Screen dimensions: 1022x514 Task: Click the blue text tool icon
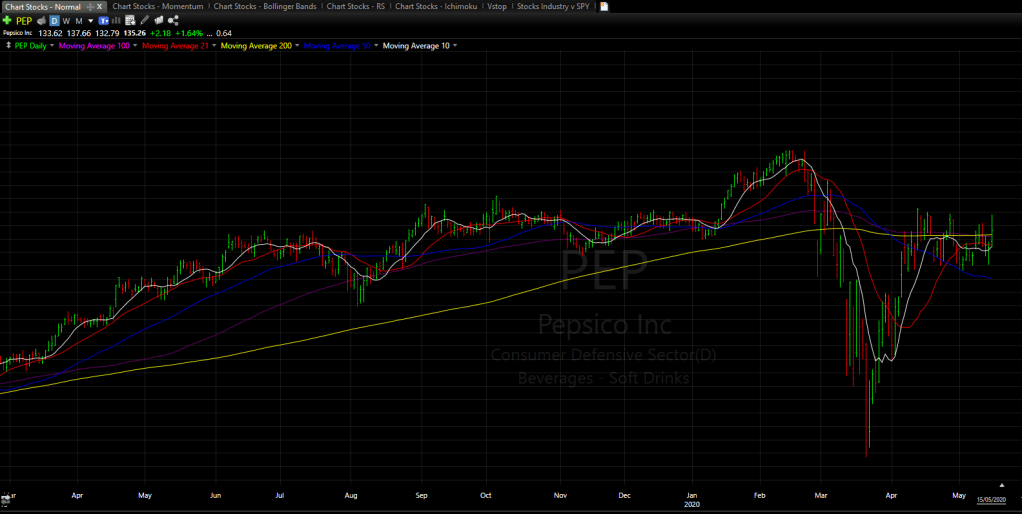[103, 20]
